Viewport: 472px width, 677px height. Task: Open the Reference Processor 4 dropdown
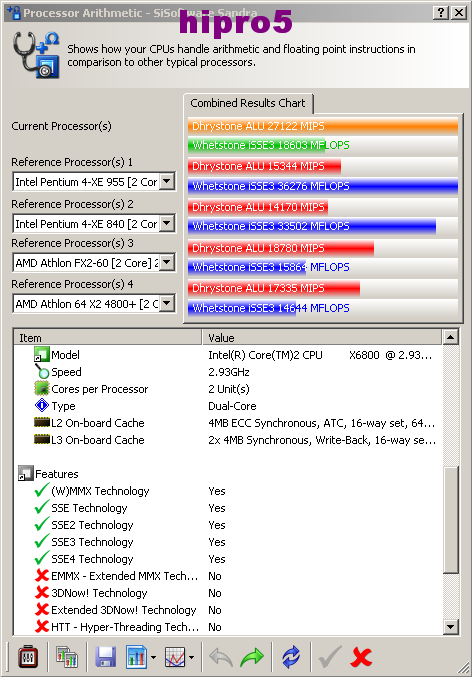[x=167, y=303]
